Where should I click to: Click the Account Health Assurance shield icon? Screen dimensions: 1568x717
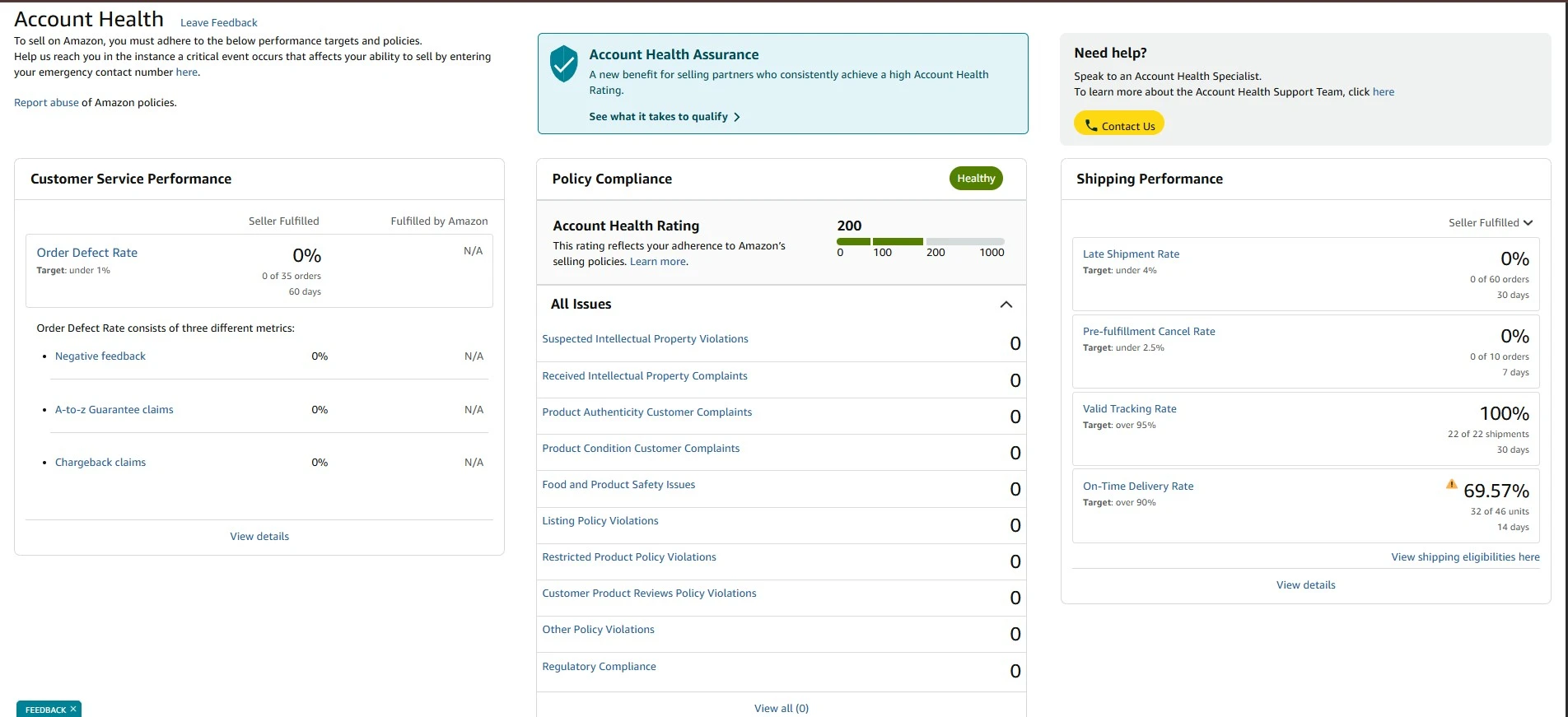click(564, 64)
